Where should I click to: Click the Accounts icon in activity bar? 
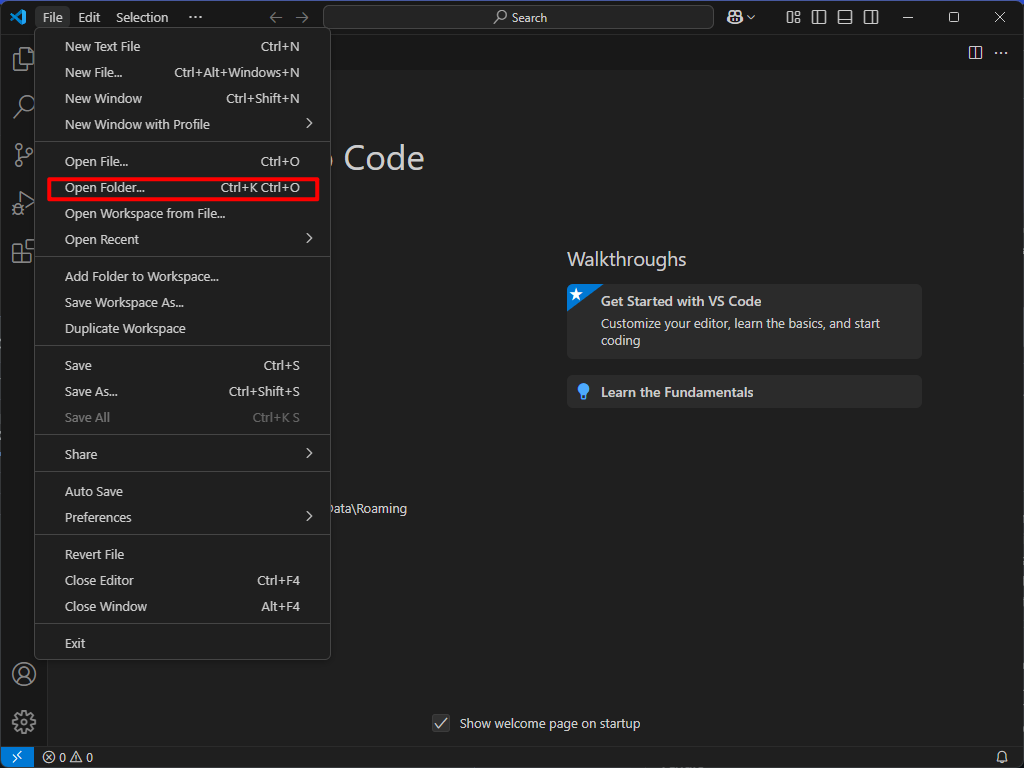click(x=24, y=674)
